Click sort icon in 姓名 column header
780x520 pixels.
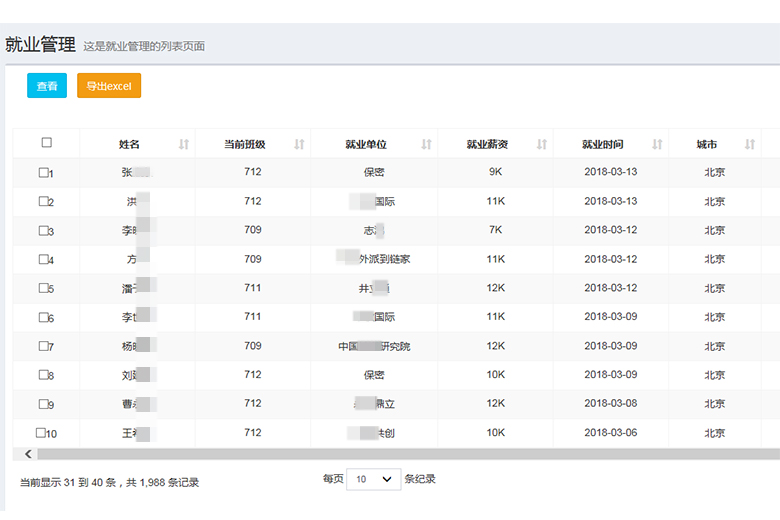pos(184,144)
